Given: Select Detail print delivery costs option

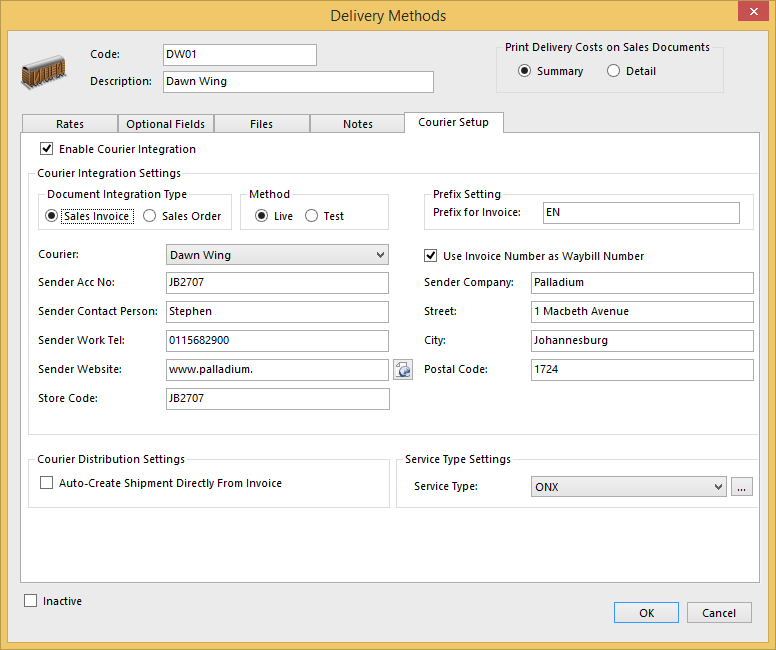Looking at the screenshot, I should pyautogui.click(x=613, y=71).
